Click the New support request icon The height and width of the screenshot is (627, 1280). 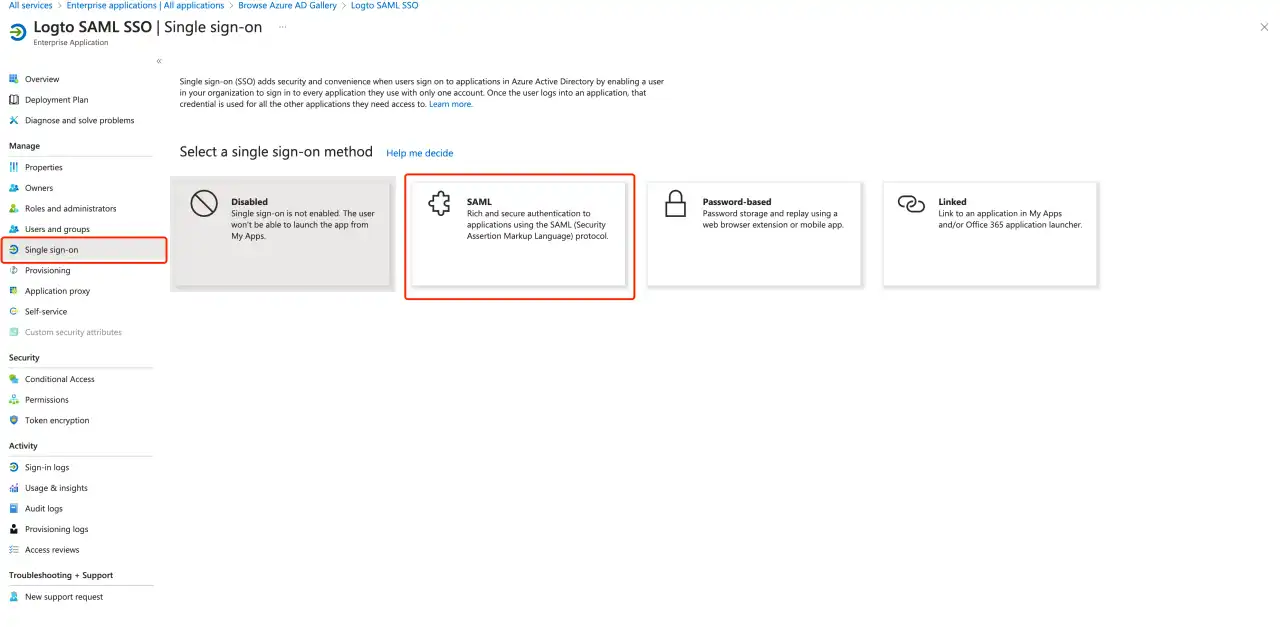[15, 596]
